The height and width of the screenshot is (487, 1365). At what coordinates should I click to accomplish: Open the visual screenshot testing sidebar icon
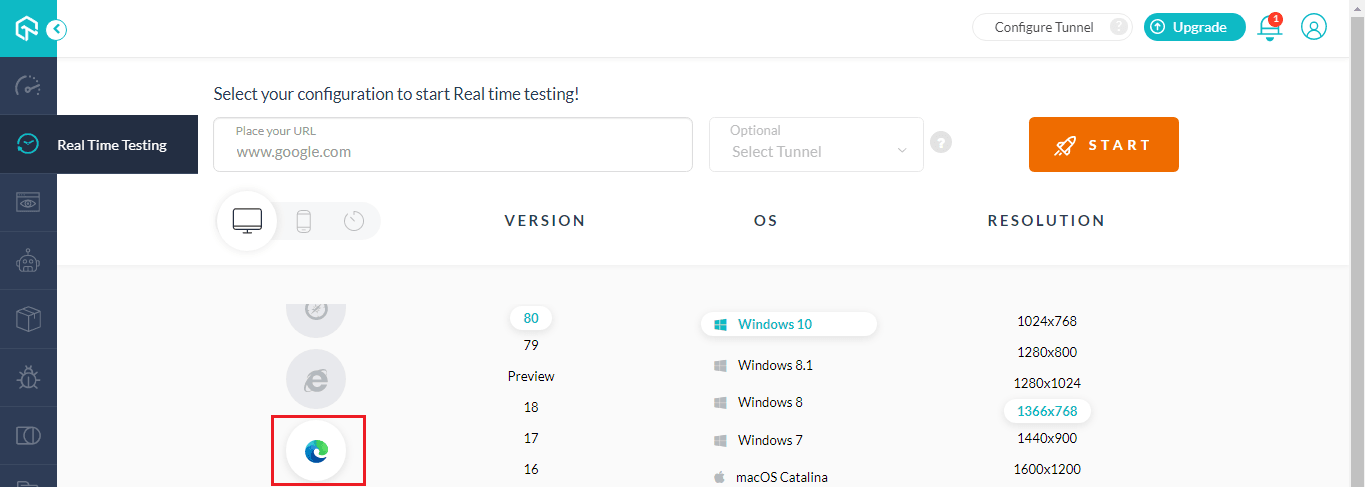(28, 202)
